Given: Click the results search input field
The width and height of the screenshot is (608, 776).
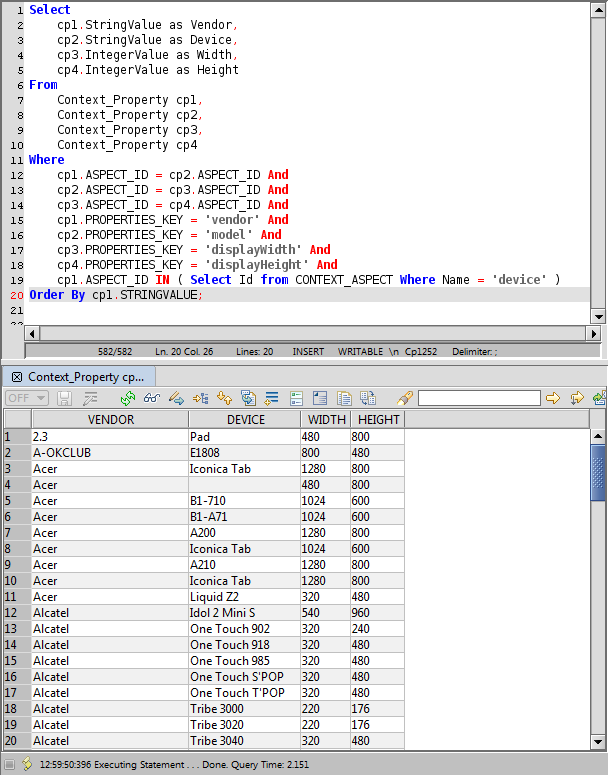Looking at the screenshot, I should click(x=479, y=398).
